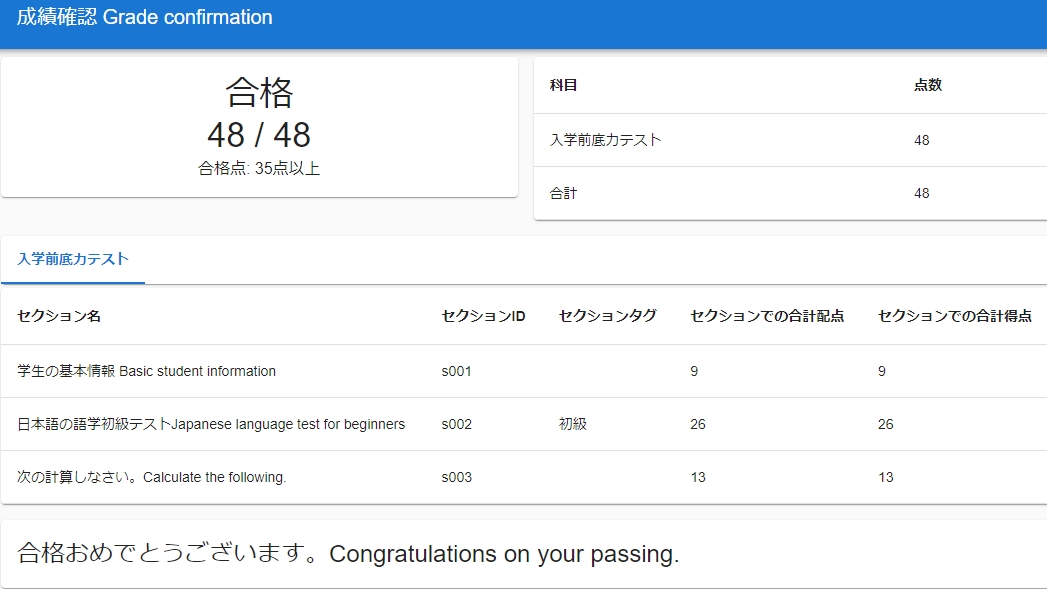
Task: Click the s003 section ID cell
Action: coord(457,477)
